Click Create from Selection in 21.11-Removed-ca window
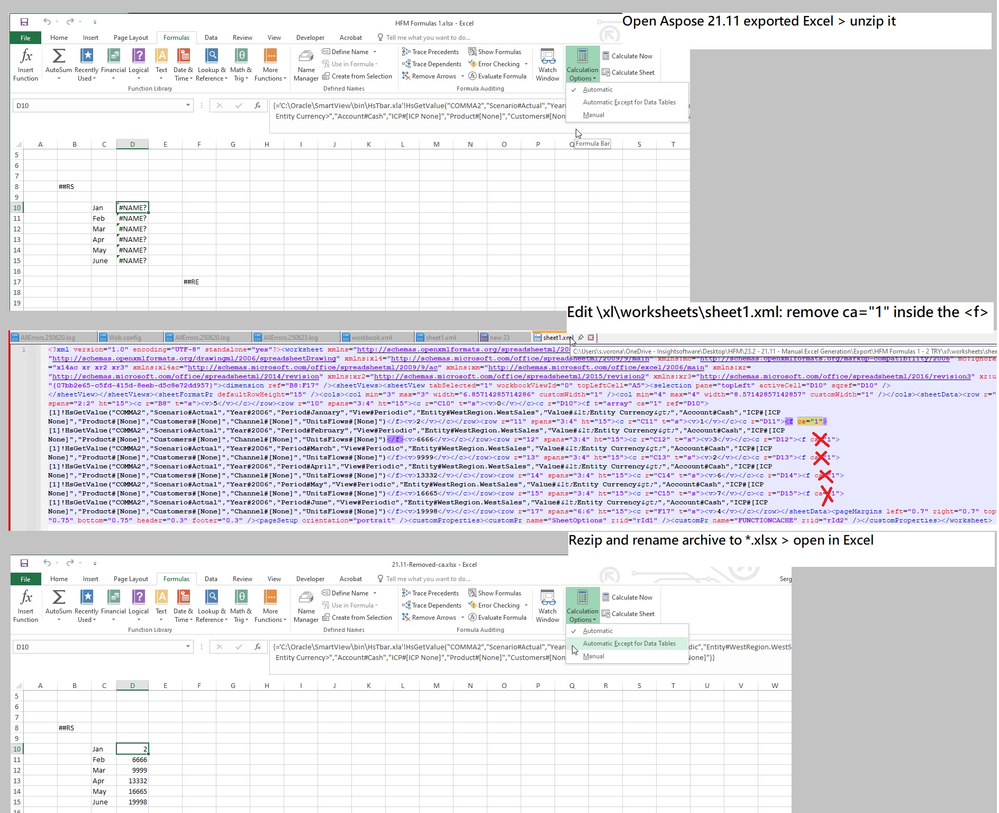999x813 pixels. click(x=357, y=617)
